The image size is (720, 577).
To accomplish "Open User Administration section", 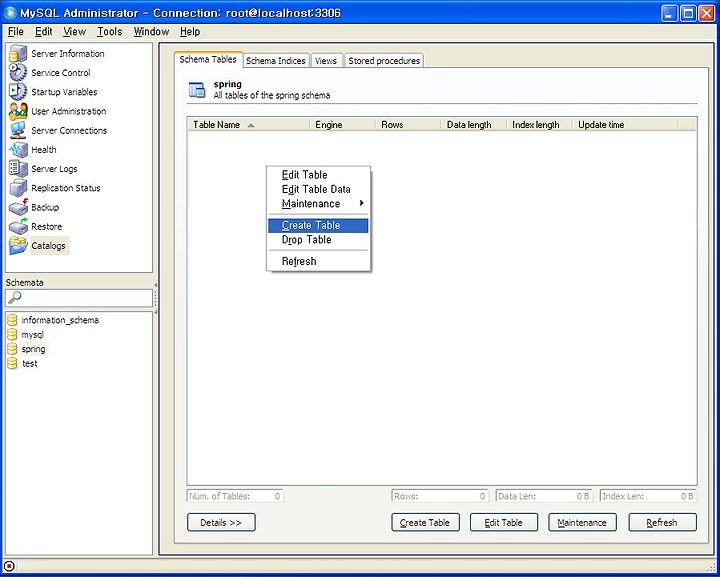I will pos(69,111).
